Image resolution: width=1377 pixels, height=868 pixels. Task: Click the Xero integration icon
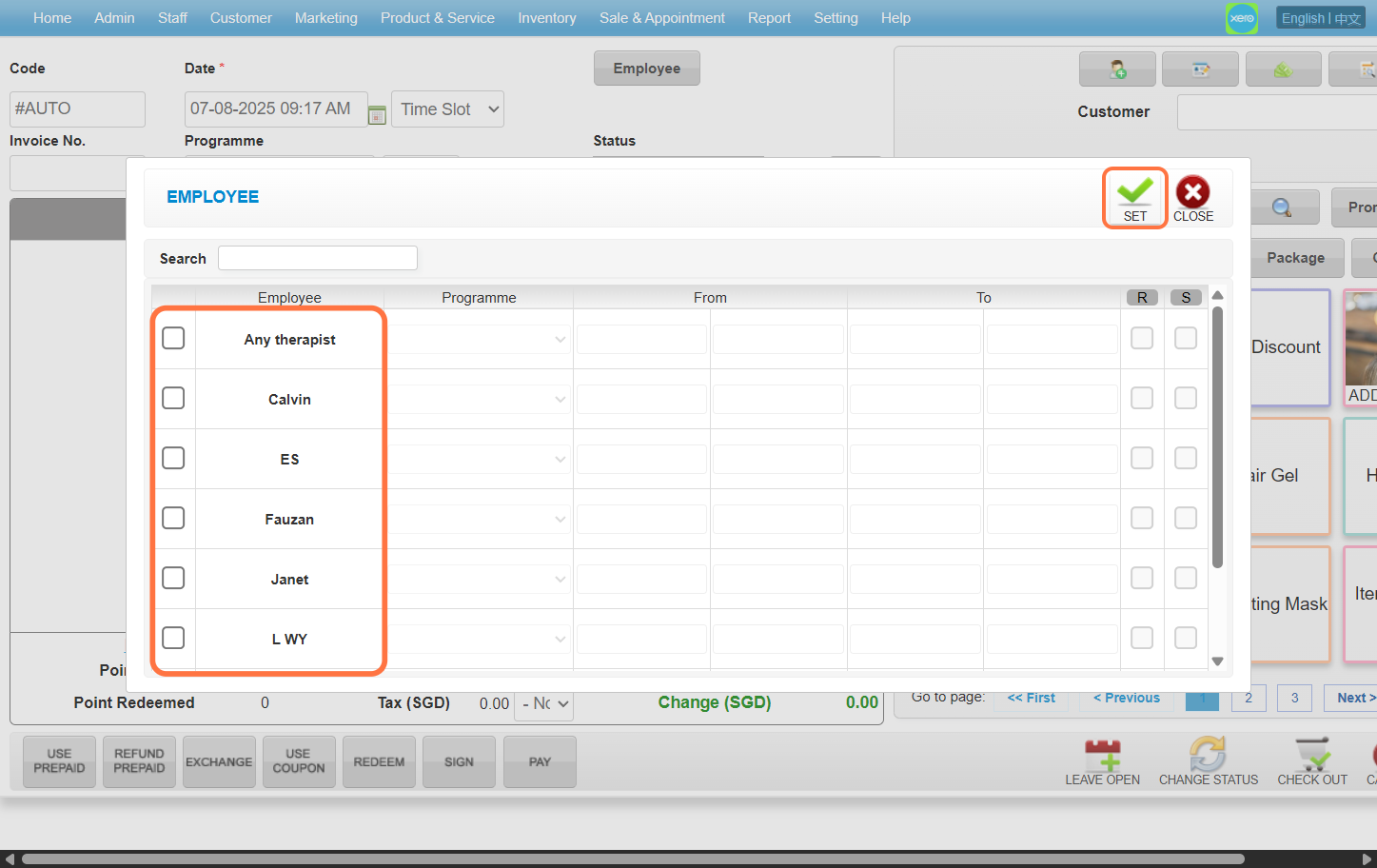pos(1241,18)
